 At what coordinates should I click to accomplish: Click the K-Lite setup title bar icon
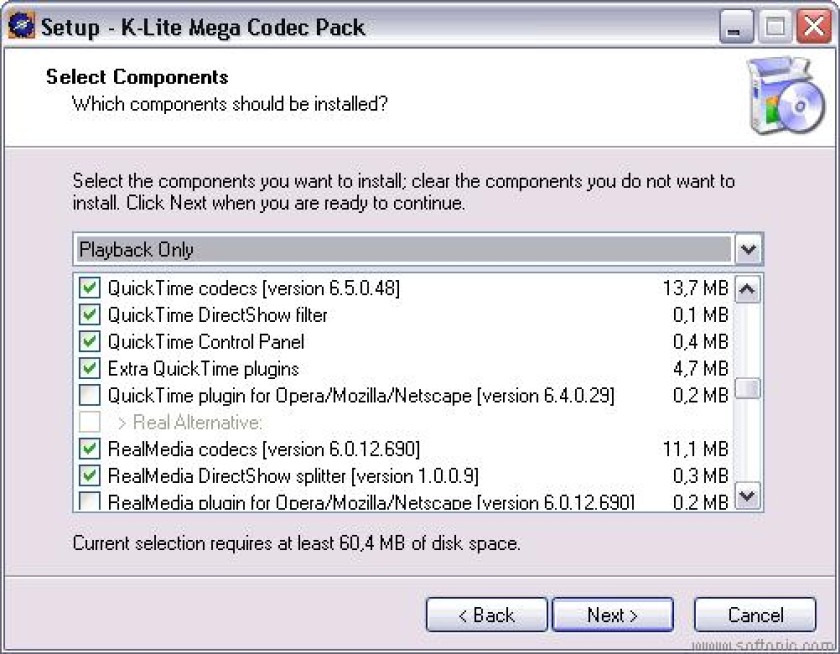tap(21, 26)
